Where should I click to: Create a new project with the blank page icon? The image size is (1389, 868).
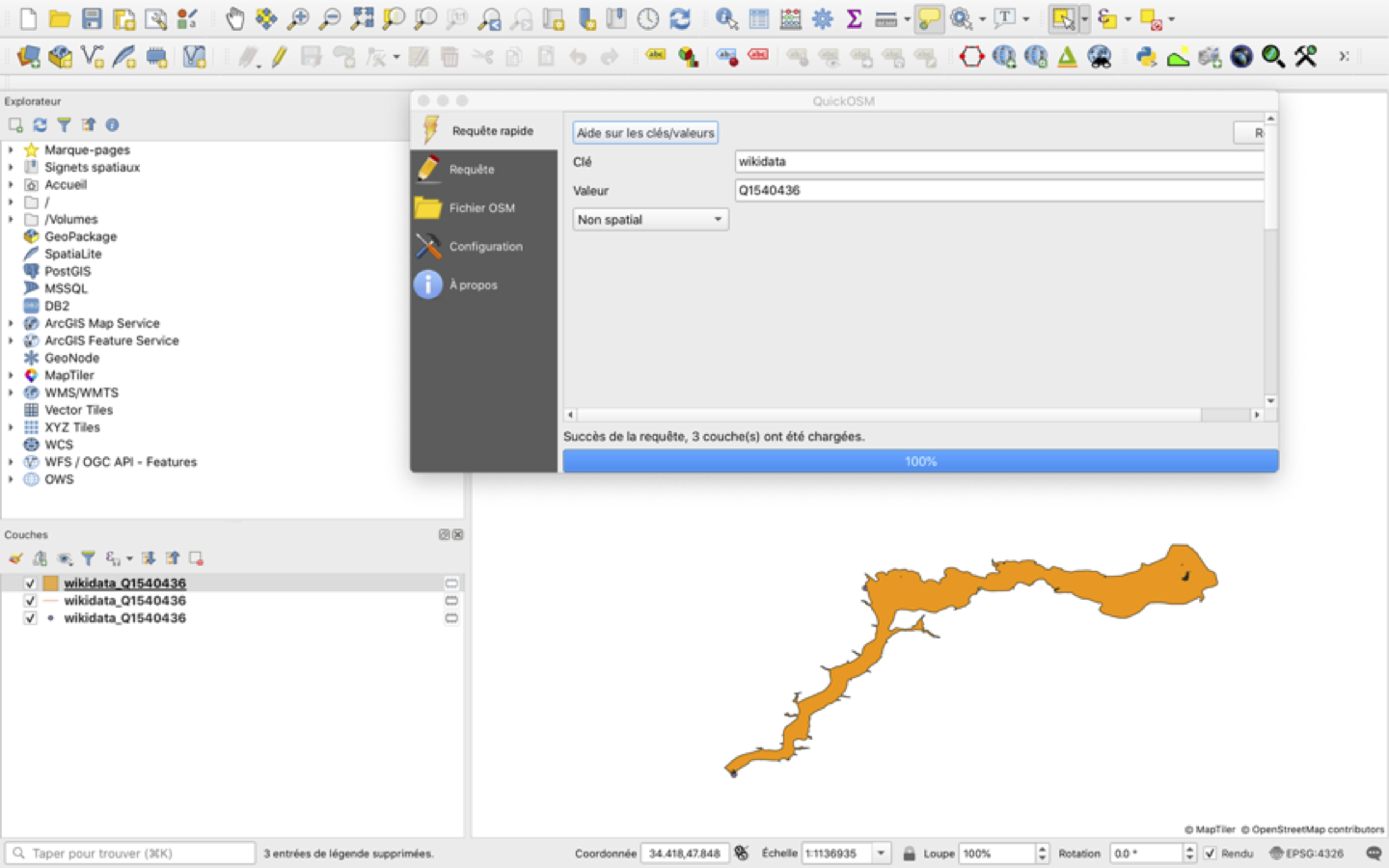pyautogui.click(x=28, y=18)
